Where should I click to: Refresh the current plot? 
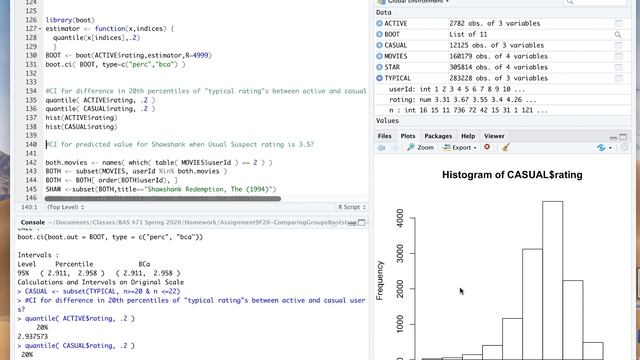601,148
